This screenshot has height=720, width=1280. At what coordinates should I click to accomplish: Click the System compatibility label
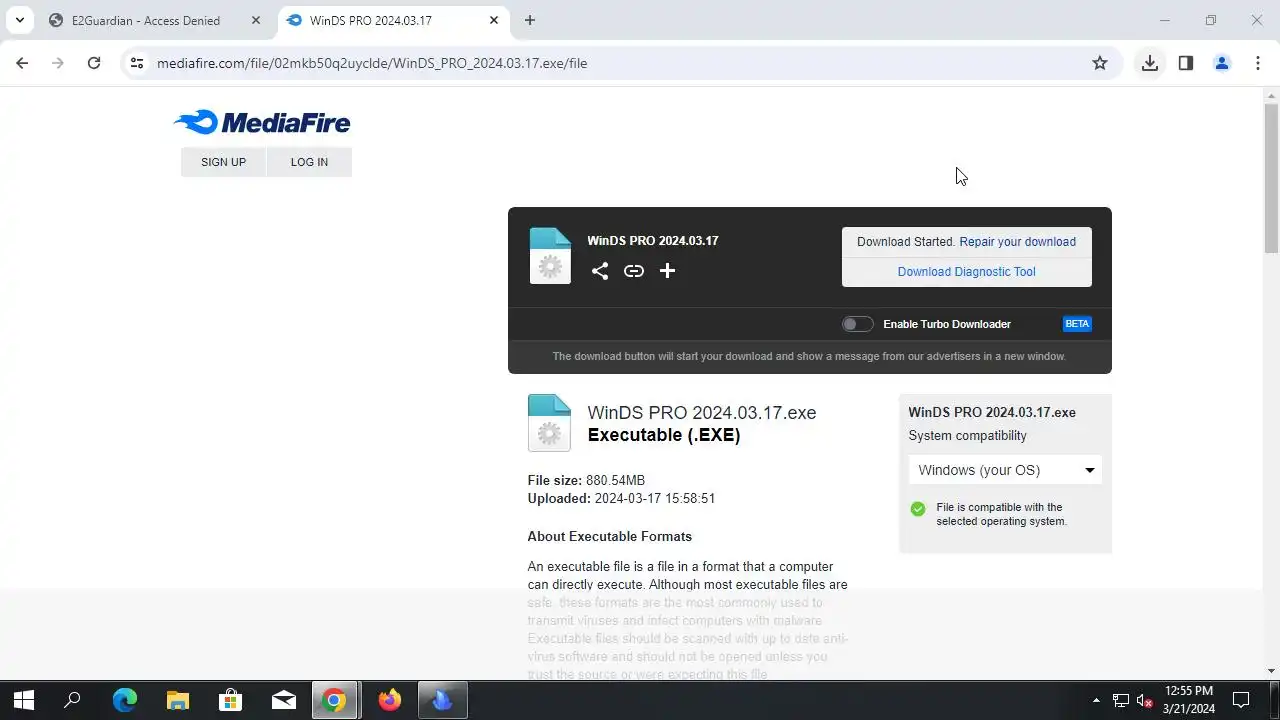pyautogui.click(x=967, y=436)
